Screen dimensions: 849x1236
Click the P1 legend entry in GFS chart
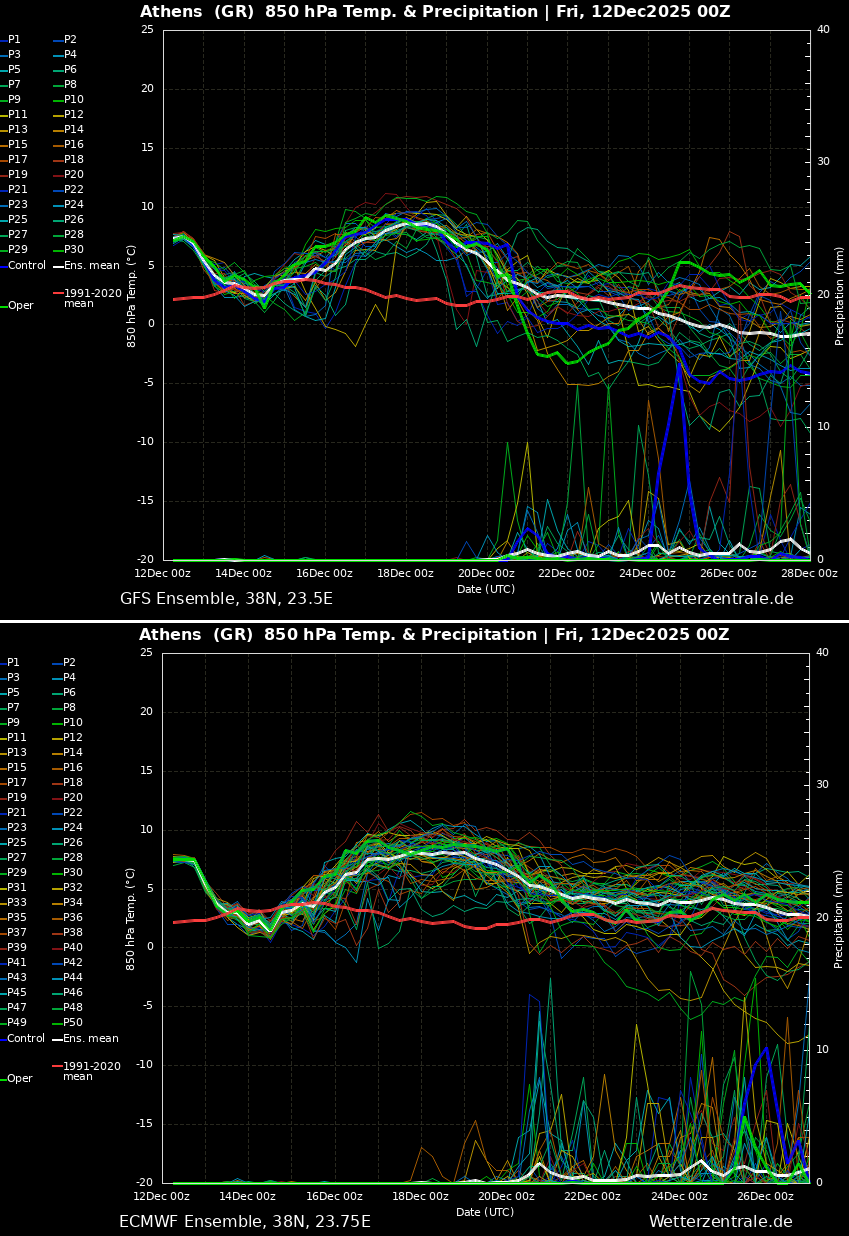(x=14, y=40)
